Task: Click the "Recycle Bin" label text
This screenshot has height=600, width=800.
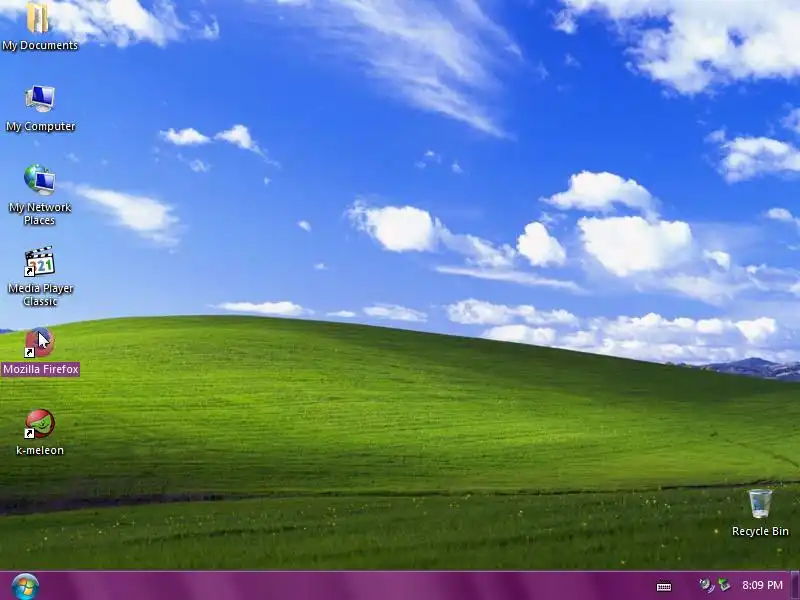Action: coord(760,531)
